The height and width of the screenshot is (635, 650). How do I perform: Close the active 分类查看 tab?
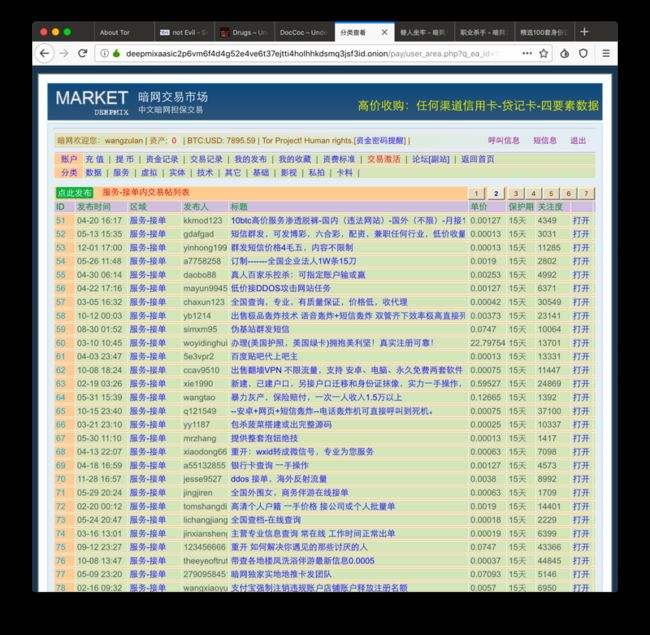[x=384, y=32]
